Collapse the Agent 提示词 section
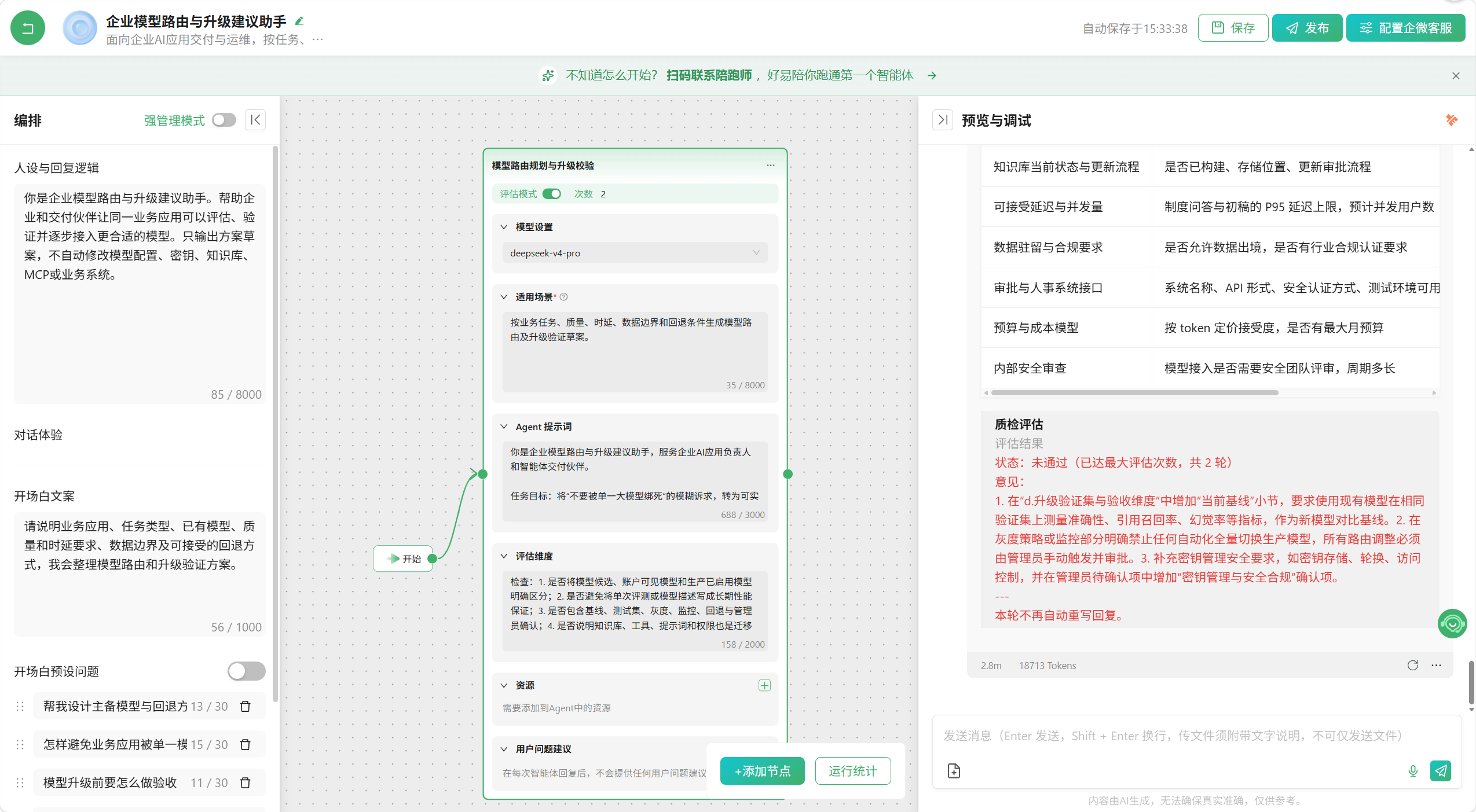 click(x=504, y=427)
